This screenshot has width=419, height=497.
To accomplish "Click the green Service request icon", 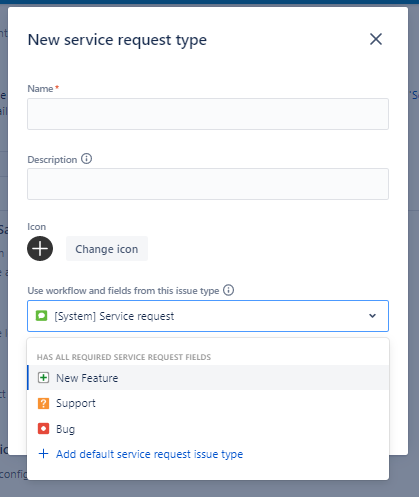I will click(42, 316).
